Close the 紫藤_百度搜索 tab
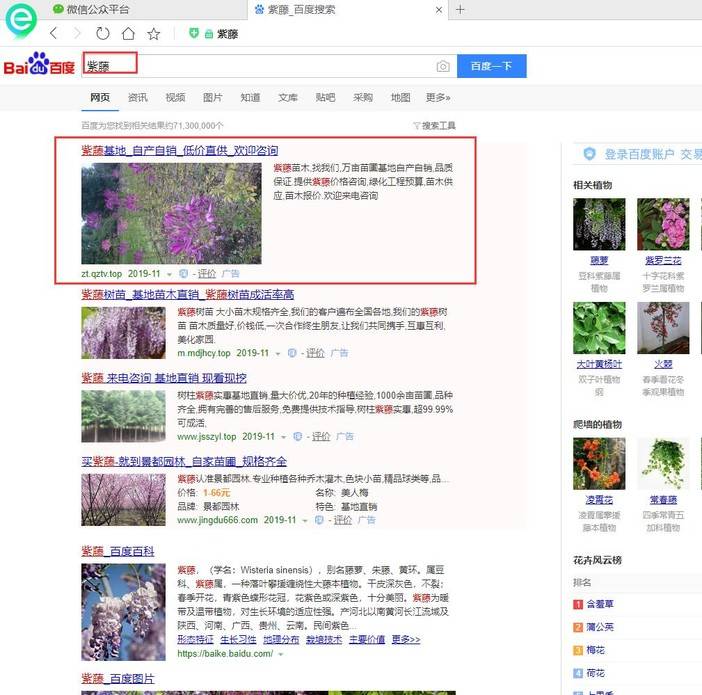 pyautogui.click(x=438, y=9)
